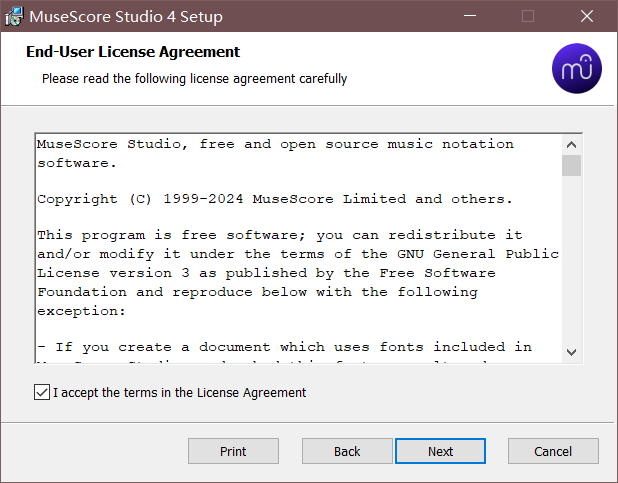Close the setup window with the X

(x=587, y=16)
